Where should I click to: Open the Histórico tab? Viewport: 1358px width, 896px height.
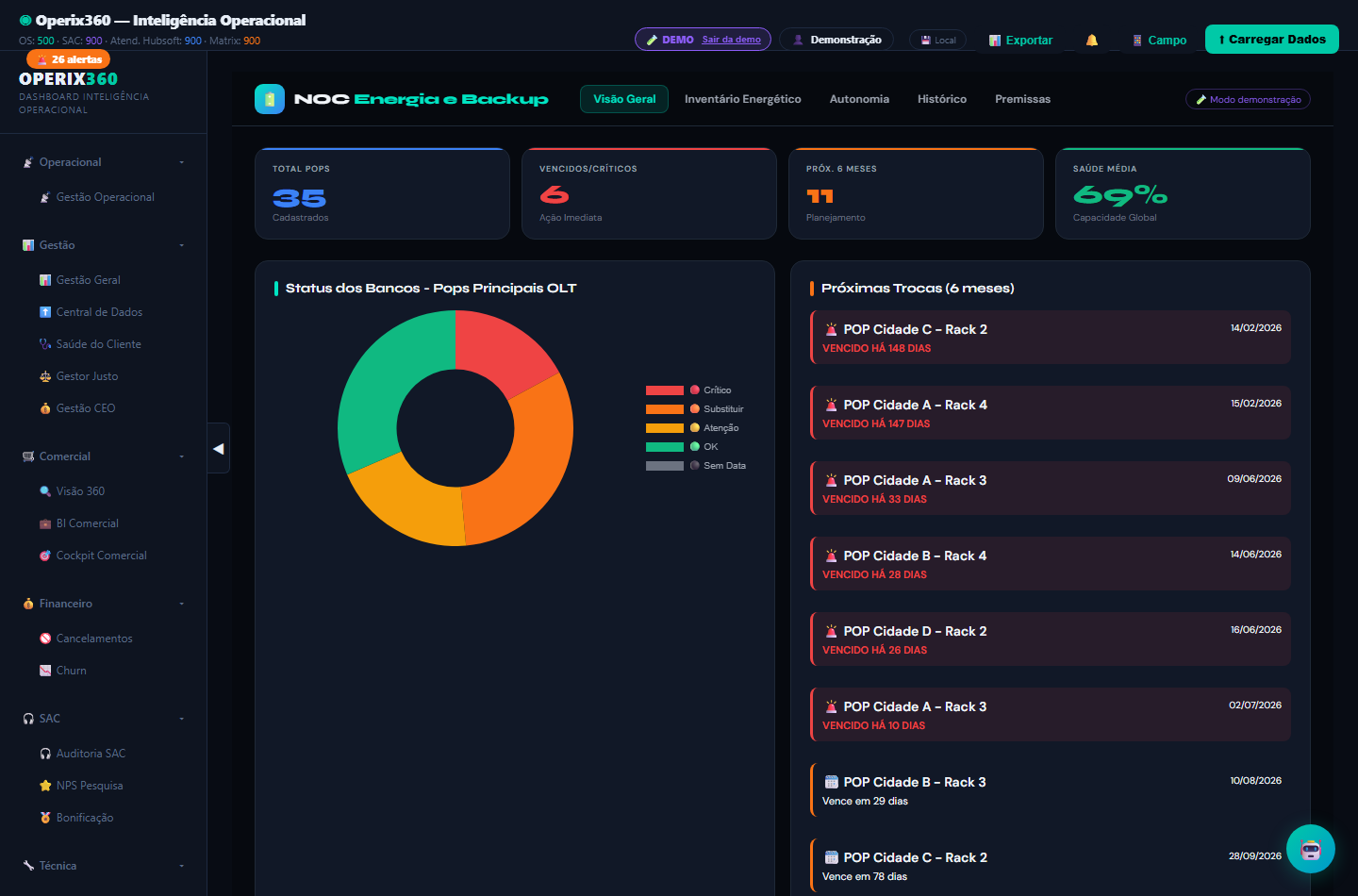tap(942, 99)
